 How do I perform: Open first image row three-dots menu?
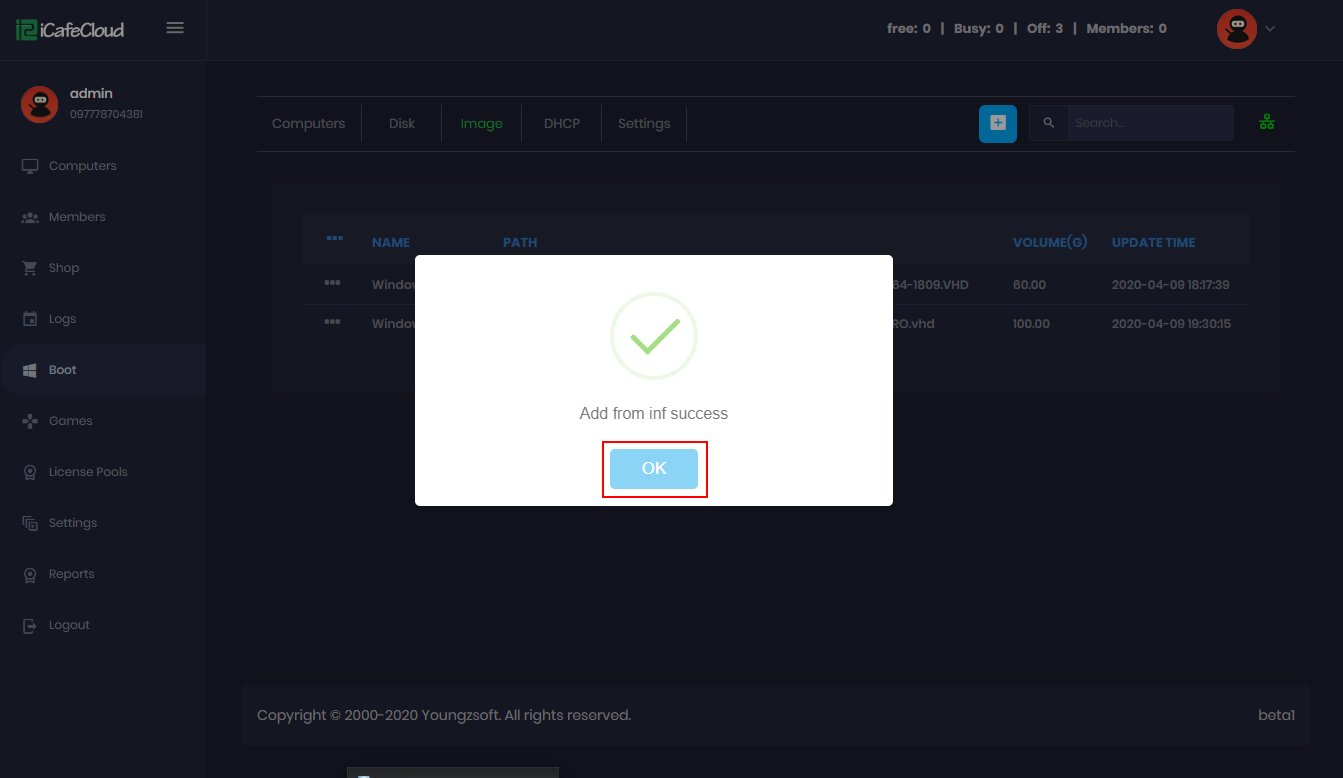(x=333, y=284)
